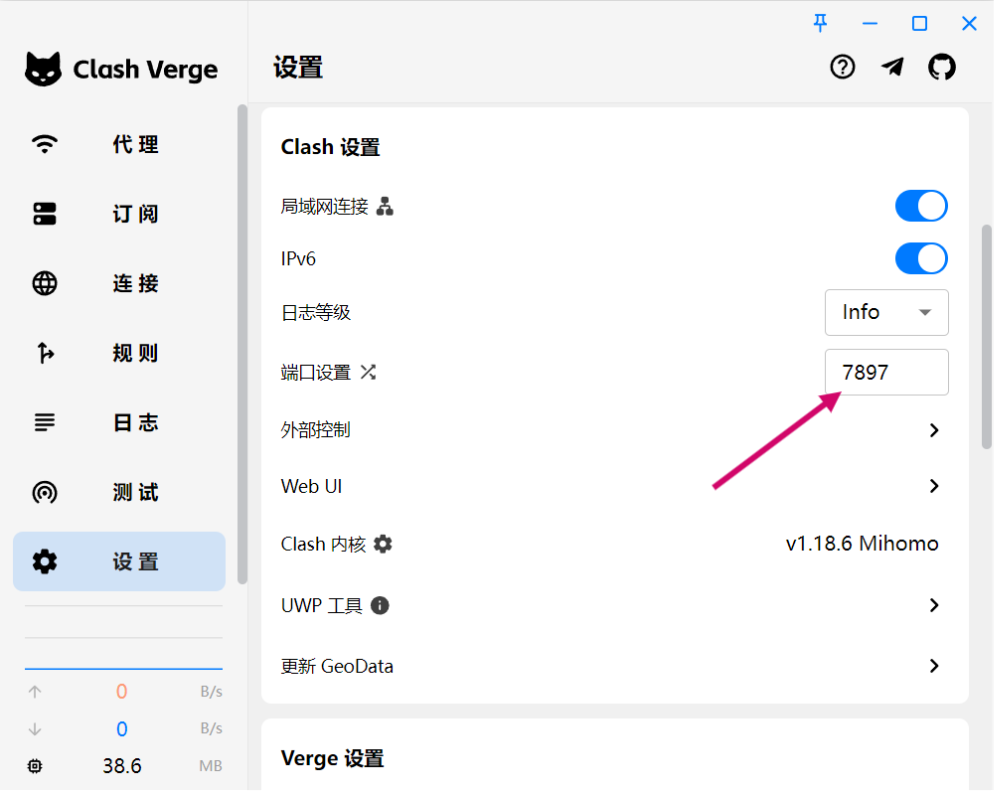
Task: Minimize the Clash Verge window
Action: pyautogui.click(x=870, y=24)
